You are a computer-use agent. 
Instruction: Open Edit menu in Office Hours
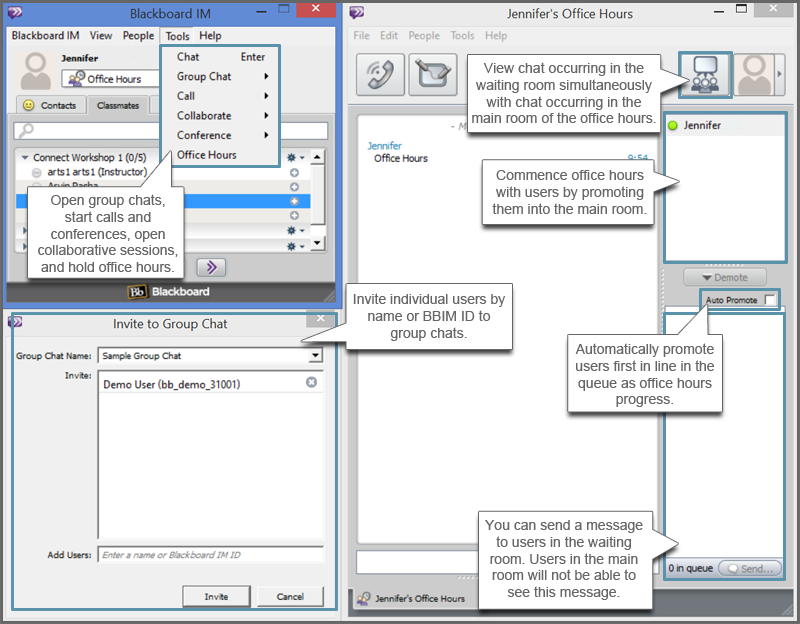click(388, 36)
